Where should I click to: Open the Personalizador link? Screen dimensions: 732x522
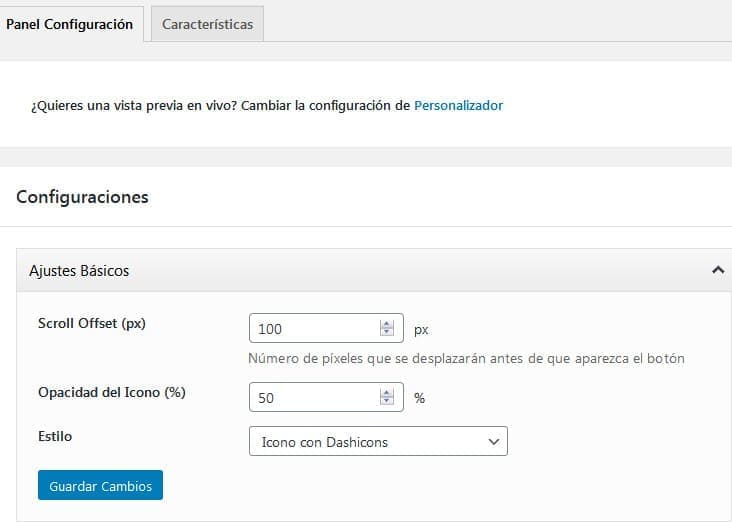click(x=458, y=104)
